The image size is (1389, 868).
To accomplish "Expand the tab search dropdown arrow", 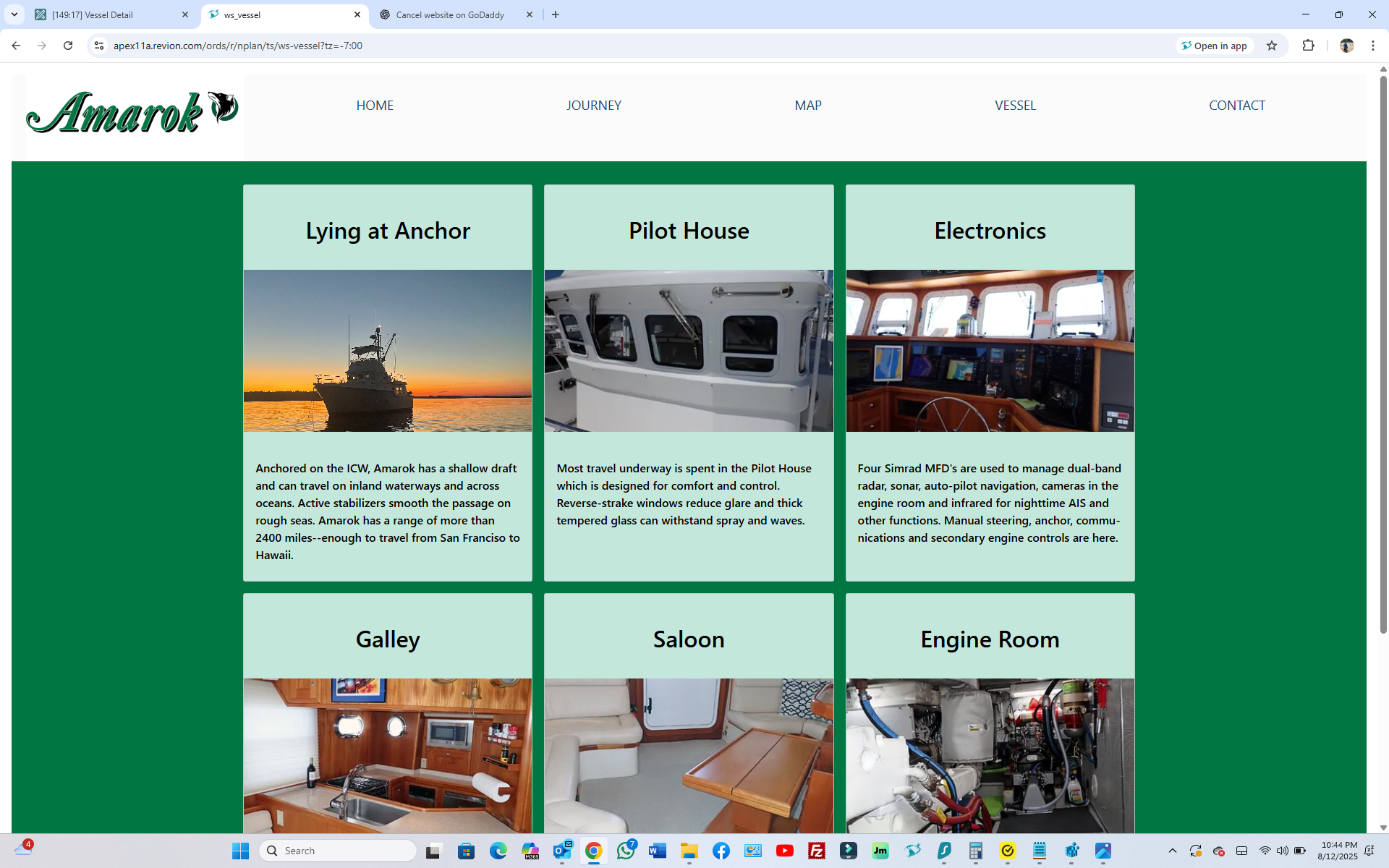I will click(x=14, y=14).
